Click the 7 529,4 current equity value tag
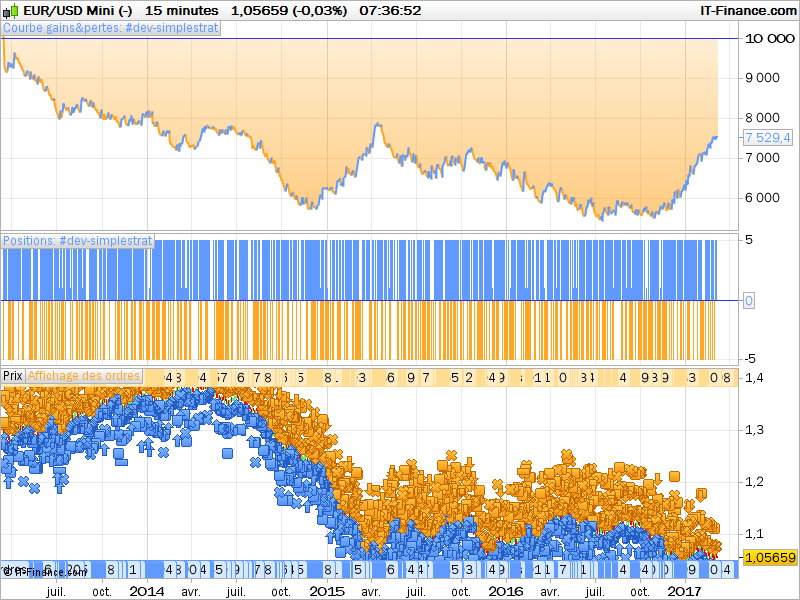 pyautogui.click(x=767, y=138)
